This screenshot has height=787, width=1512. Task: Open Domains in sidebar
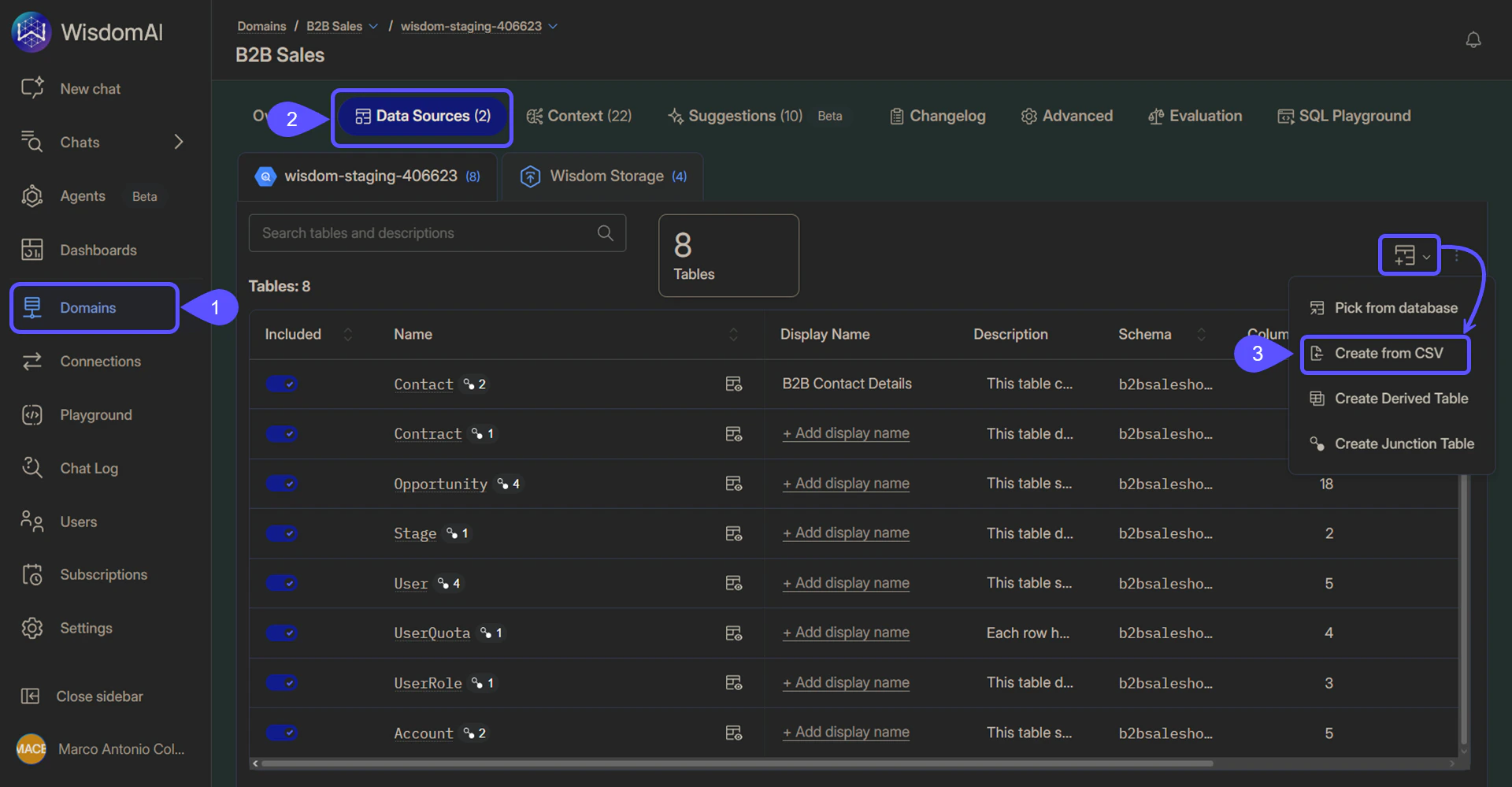(94, 308)
